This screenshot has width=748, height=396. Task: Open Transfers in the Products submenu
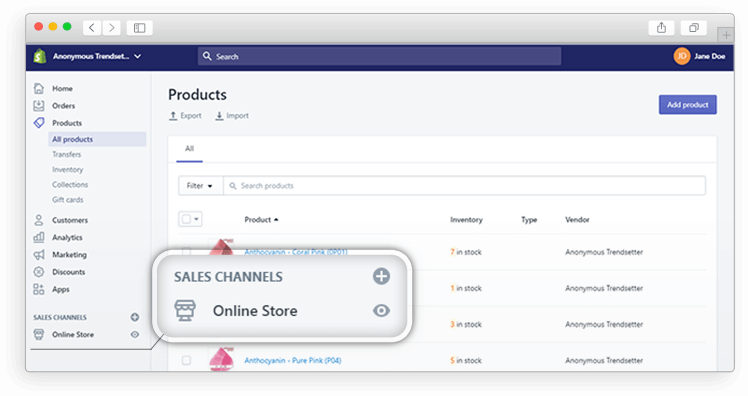point(66,154)
